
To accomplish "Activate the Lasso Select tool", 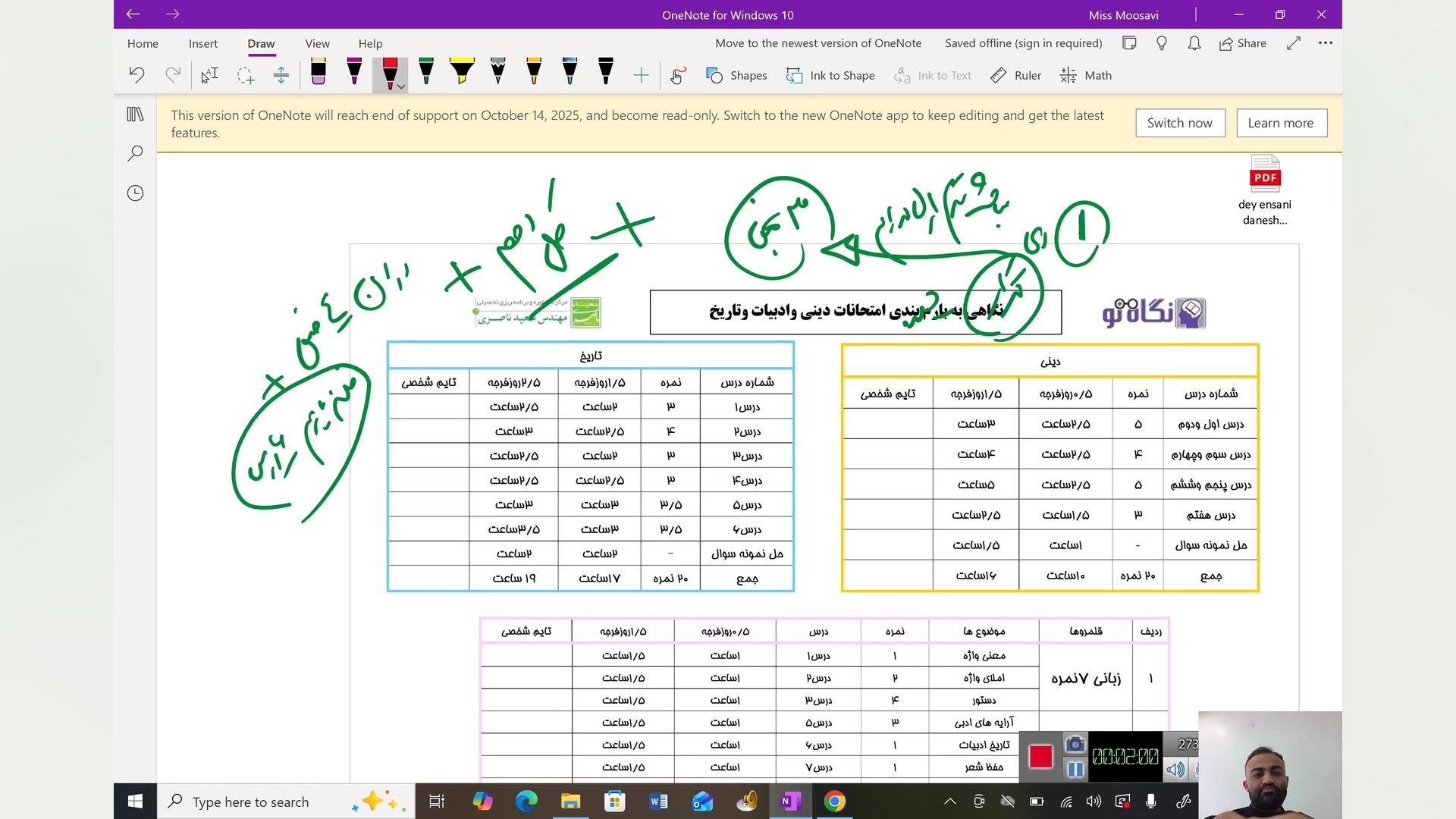I will coord(245,75).
